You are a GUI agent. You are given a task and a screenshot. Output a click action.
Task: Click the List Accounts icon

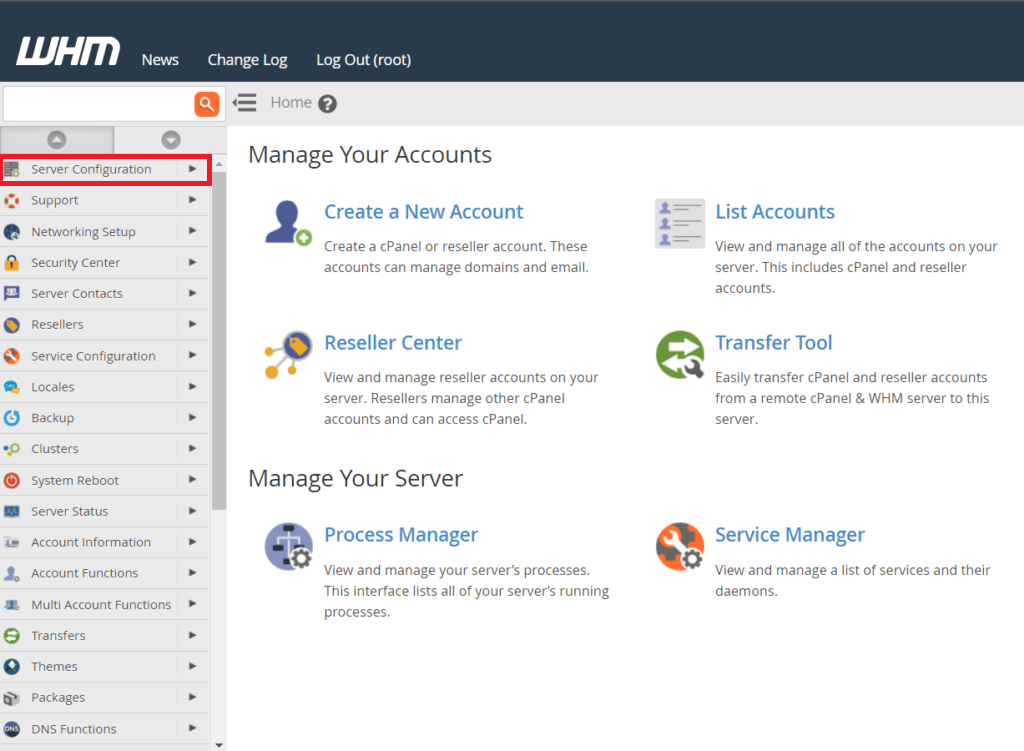[680, 223]
